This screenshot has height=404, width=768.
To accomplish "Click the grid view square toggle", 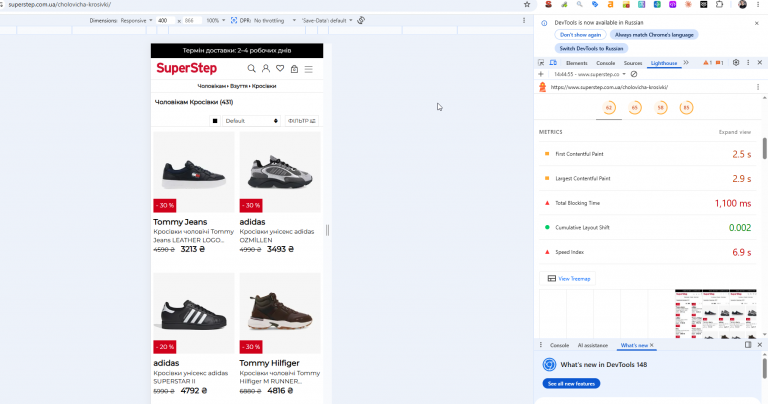I will [215, 120].
